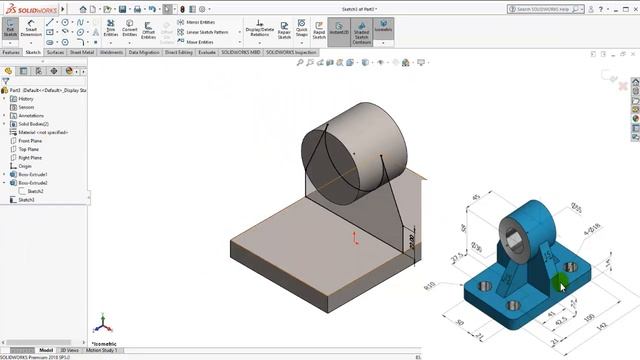Select the Sketch Fillet tool
This screenshot has width=640, height=360.
click(80, 42)
